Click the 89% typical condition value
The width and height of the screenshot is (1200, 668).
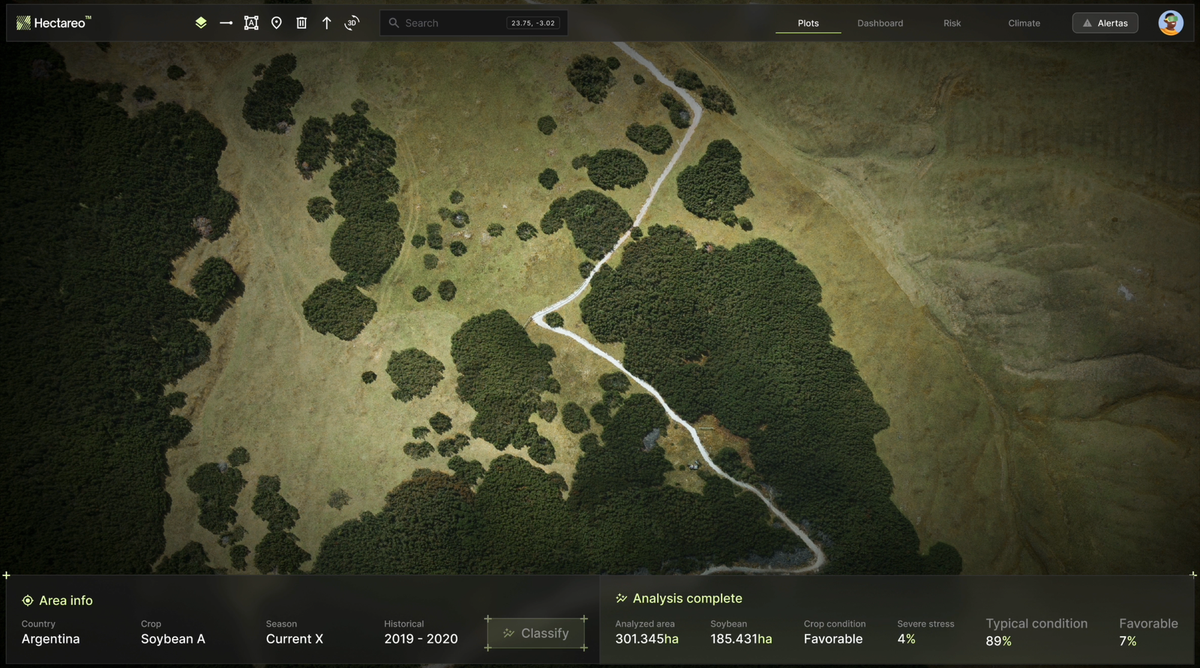[x=1000, y=642]
